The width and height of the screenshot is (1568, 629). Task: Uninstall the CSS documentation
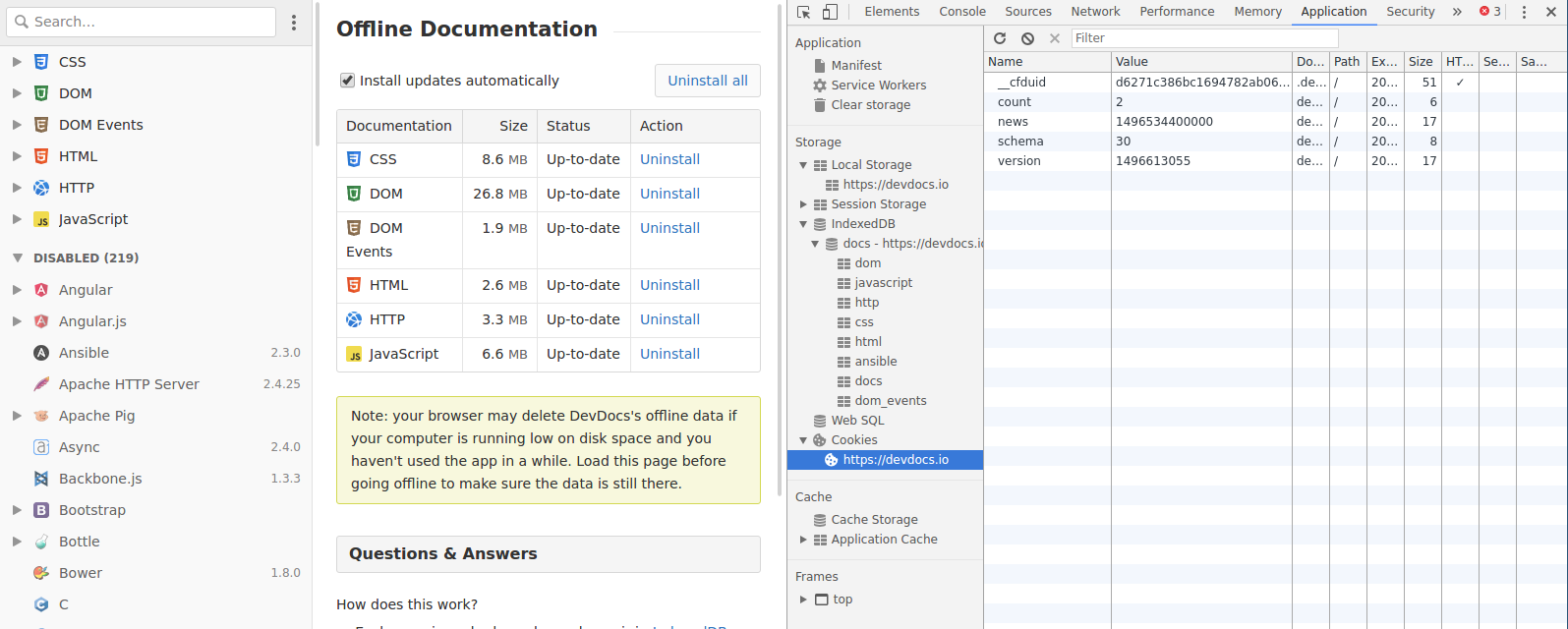(x=669, y=159)
